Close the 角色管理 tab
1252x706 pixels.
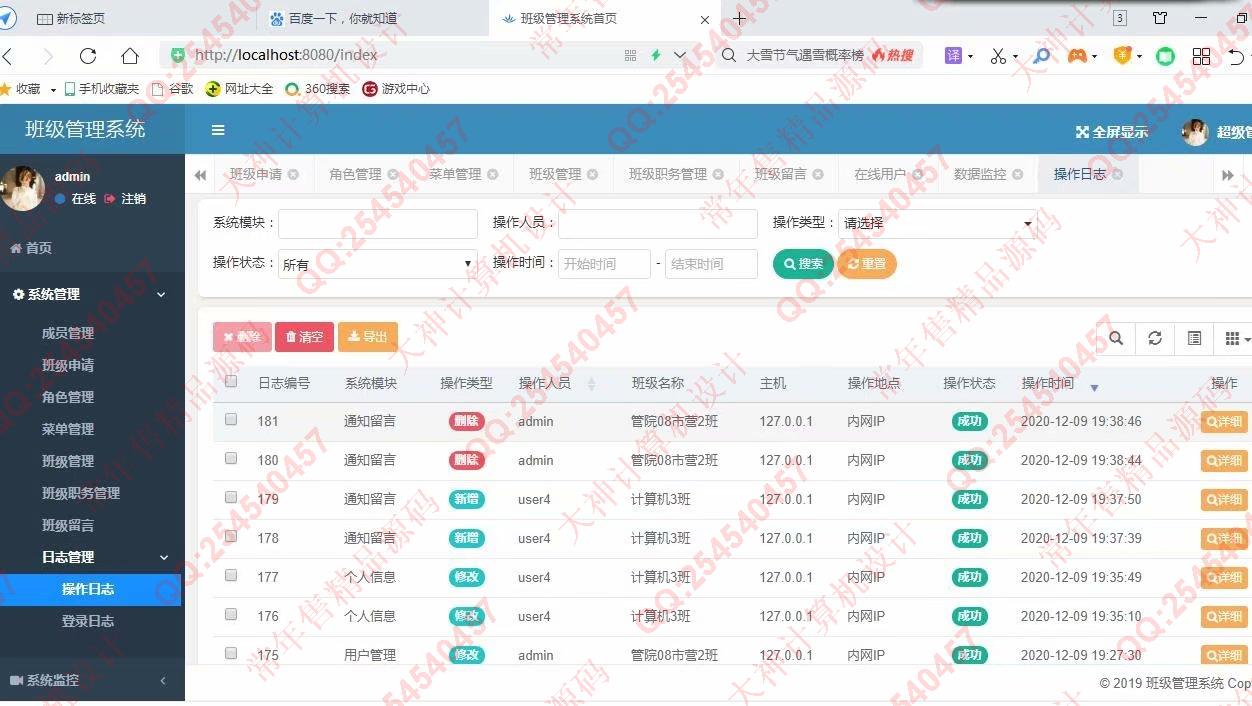click(x=393, y=174)
